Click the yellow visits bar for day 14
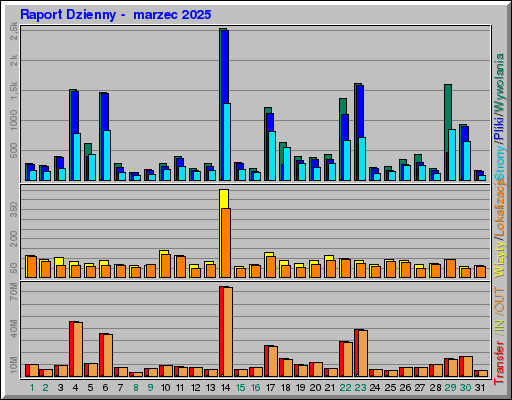The height and width of the screenshot is (400, 512). (224, 198)
